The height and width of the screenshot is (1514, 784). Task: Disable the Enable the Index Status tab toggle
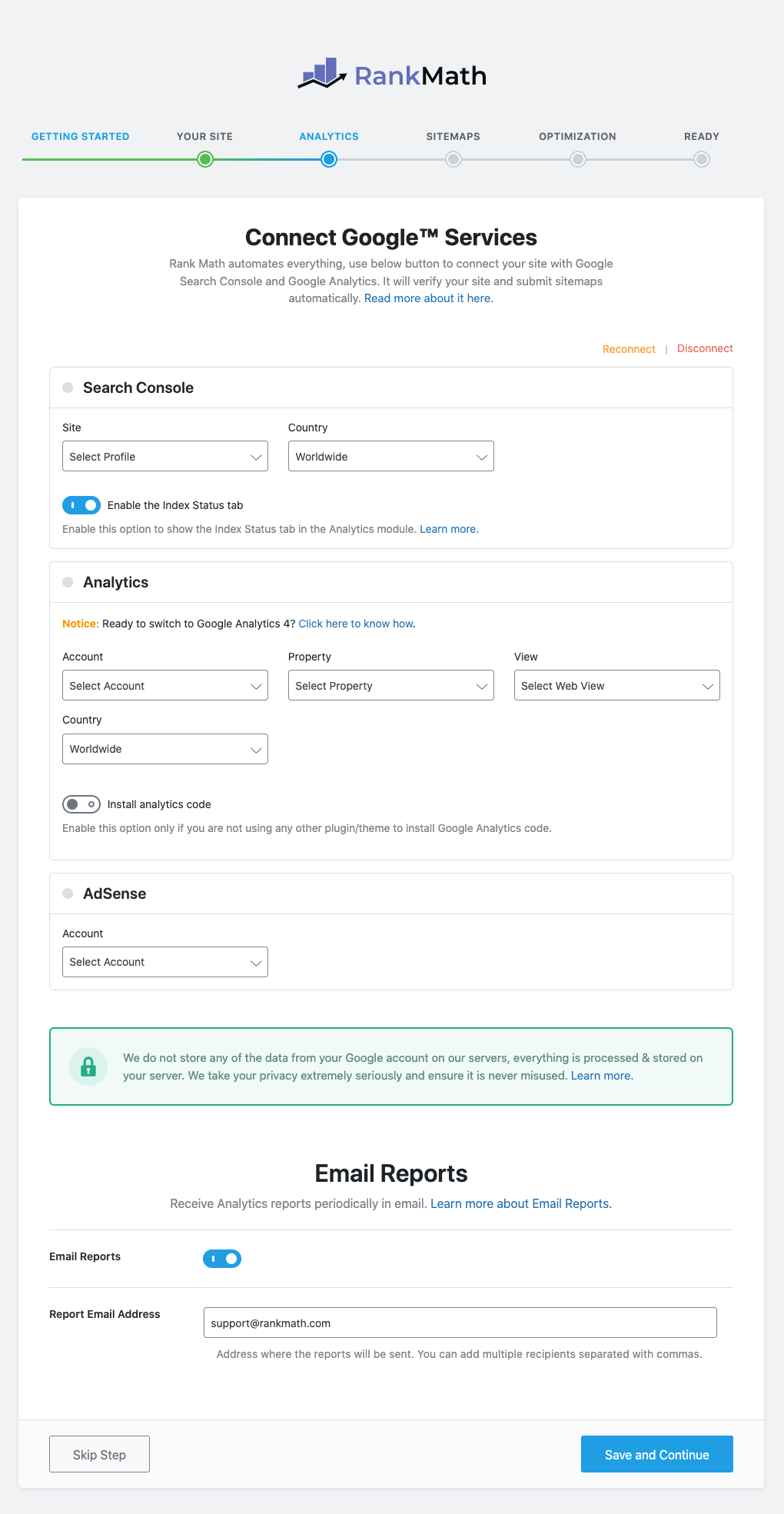[x=81, y=505]
